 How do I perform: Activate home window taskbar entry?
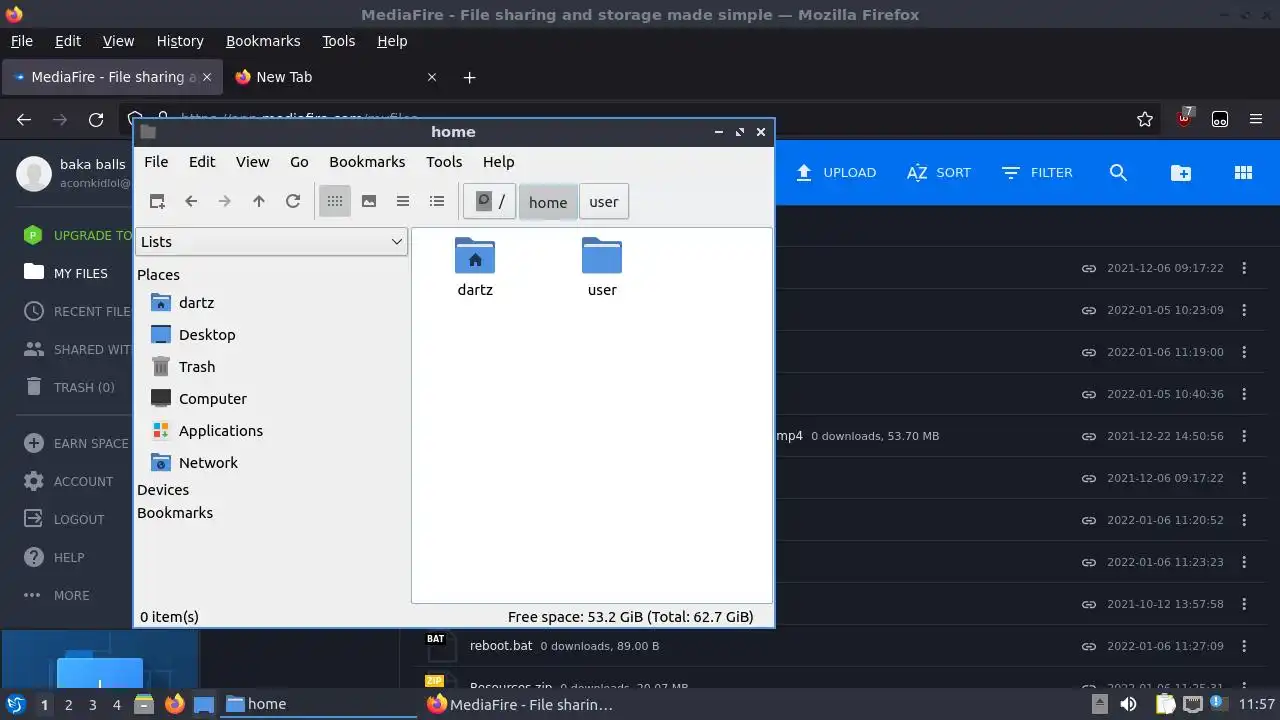(x=318, y=704)
